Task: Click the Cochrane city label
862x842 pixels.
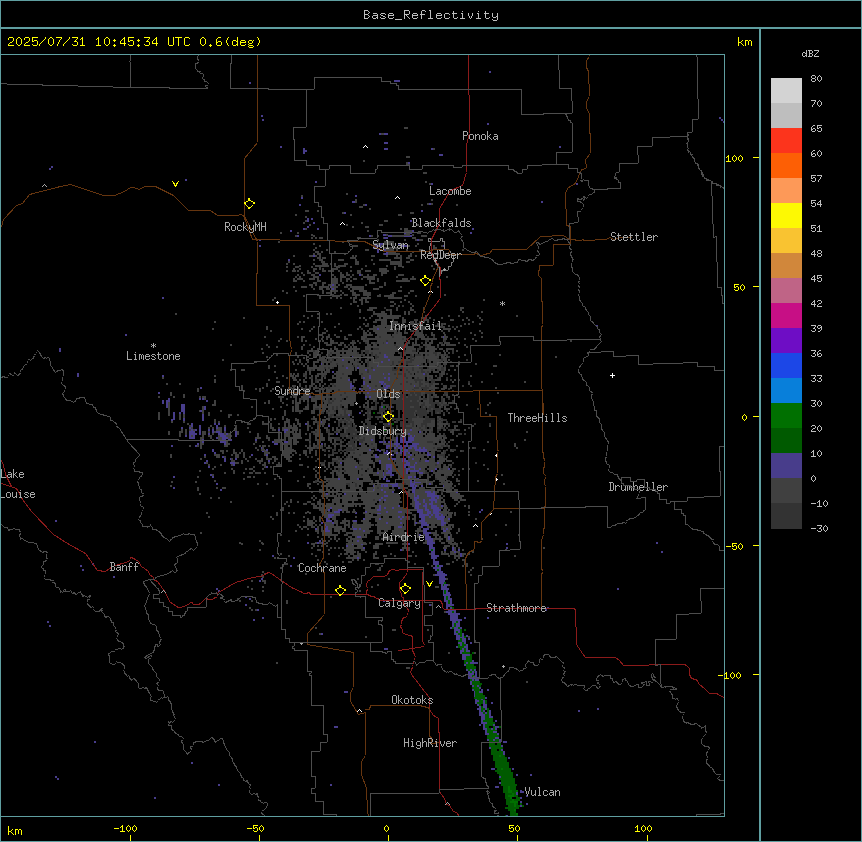Action: tap(322, 568)
